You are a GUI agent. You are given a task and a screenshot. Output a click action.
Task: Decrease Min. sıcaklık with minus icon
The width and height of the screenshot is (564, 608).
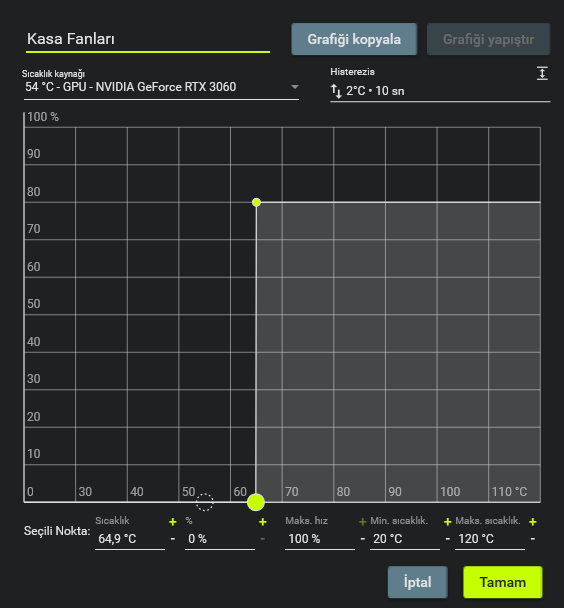pyautogui.click(x=448, y=539)
